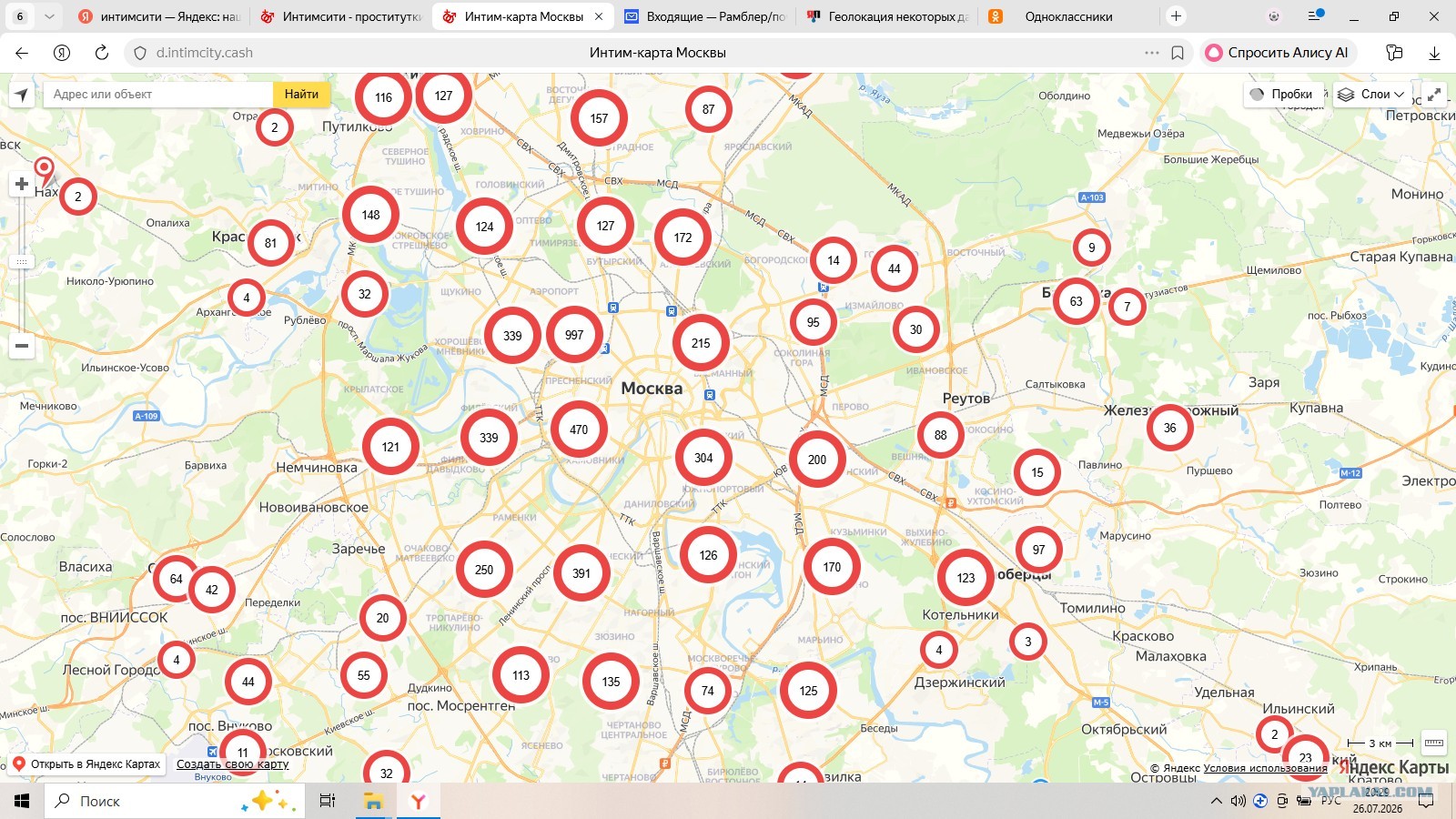Select the Интим-карта Москвы tab

[x=523, y=16]
